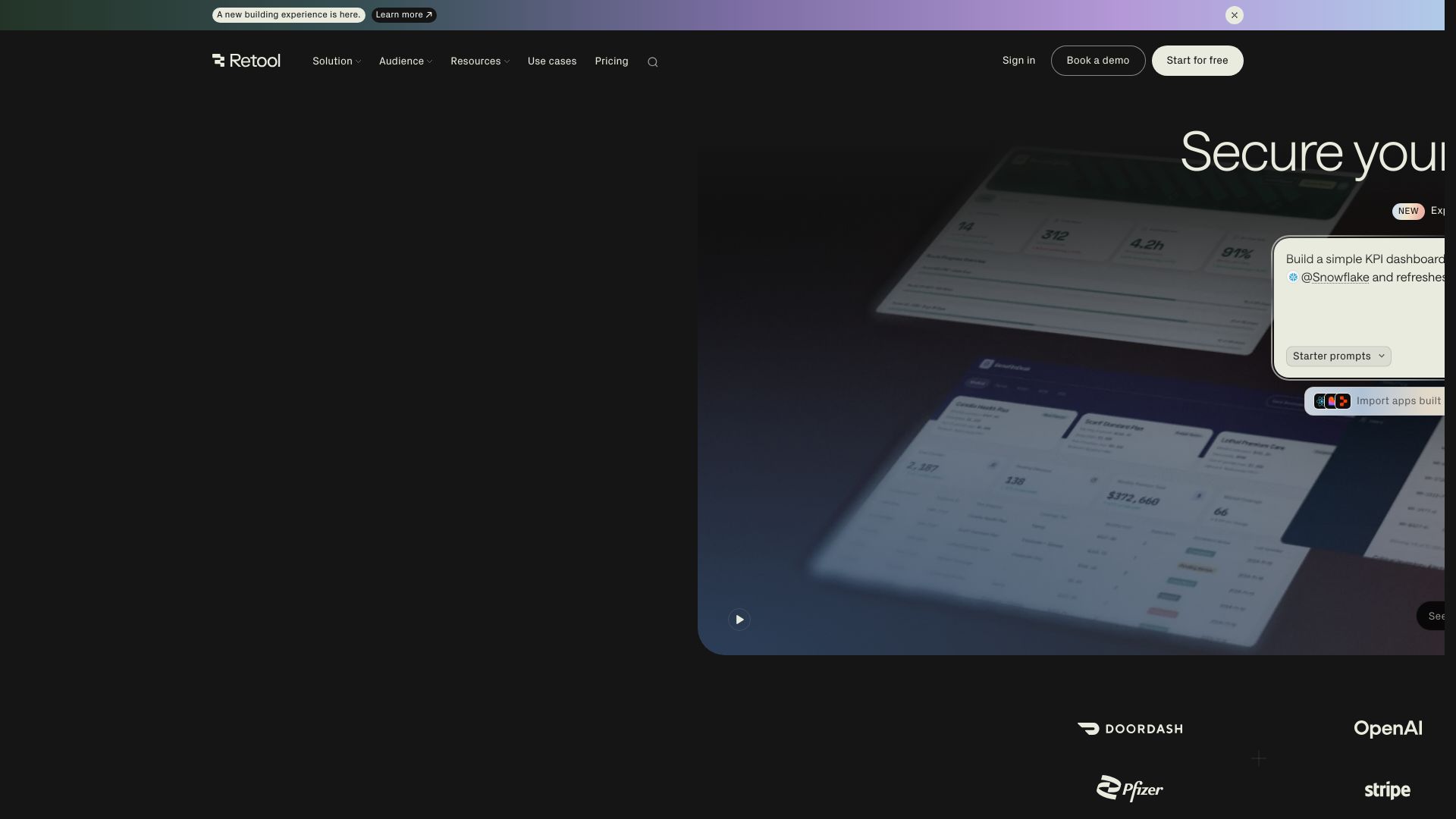1456x819 pixels.
Task: Expand the Resources menu
Action: 480,61
